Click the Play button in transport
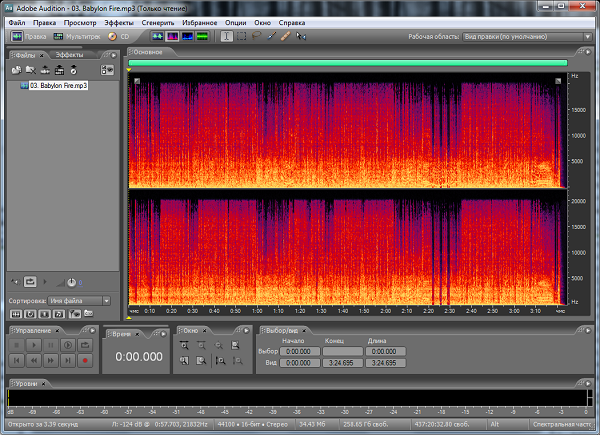Image resolution: width=600 pixels, height=435 pixels. pyautogui.click(x=33, y=344)
